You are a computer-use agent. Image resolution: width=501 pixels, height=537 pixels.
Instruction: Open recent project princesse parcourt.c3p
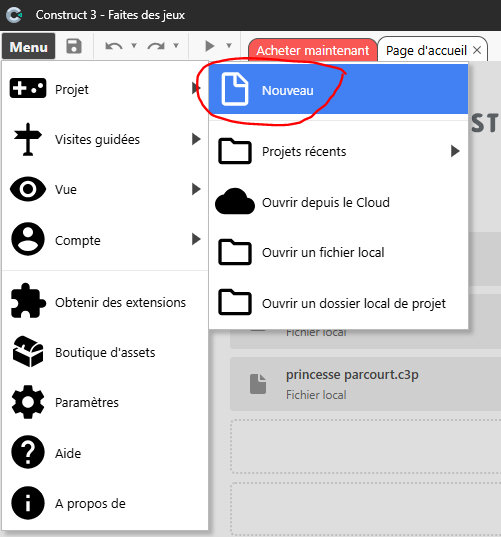(x=365, y=384)
